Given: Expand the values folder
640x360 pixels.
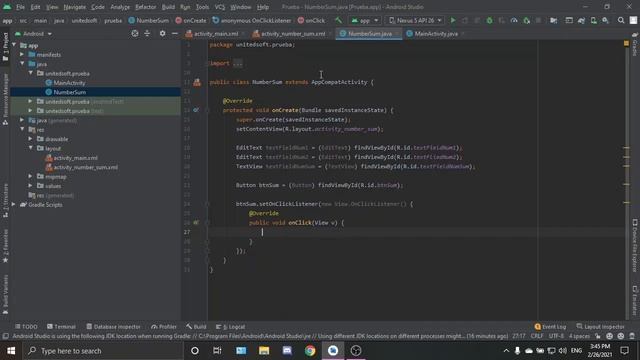Looking at the screenshot, I should coord(31,186).
